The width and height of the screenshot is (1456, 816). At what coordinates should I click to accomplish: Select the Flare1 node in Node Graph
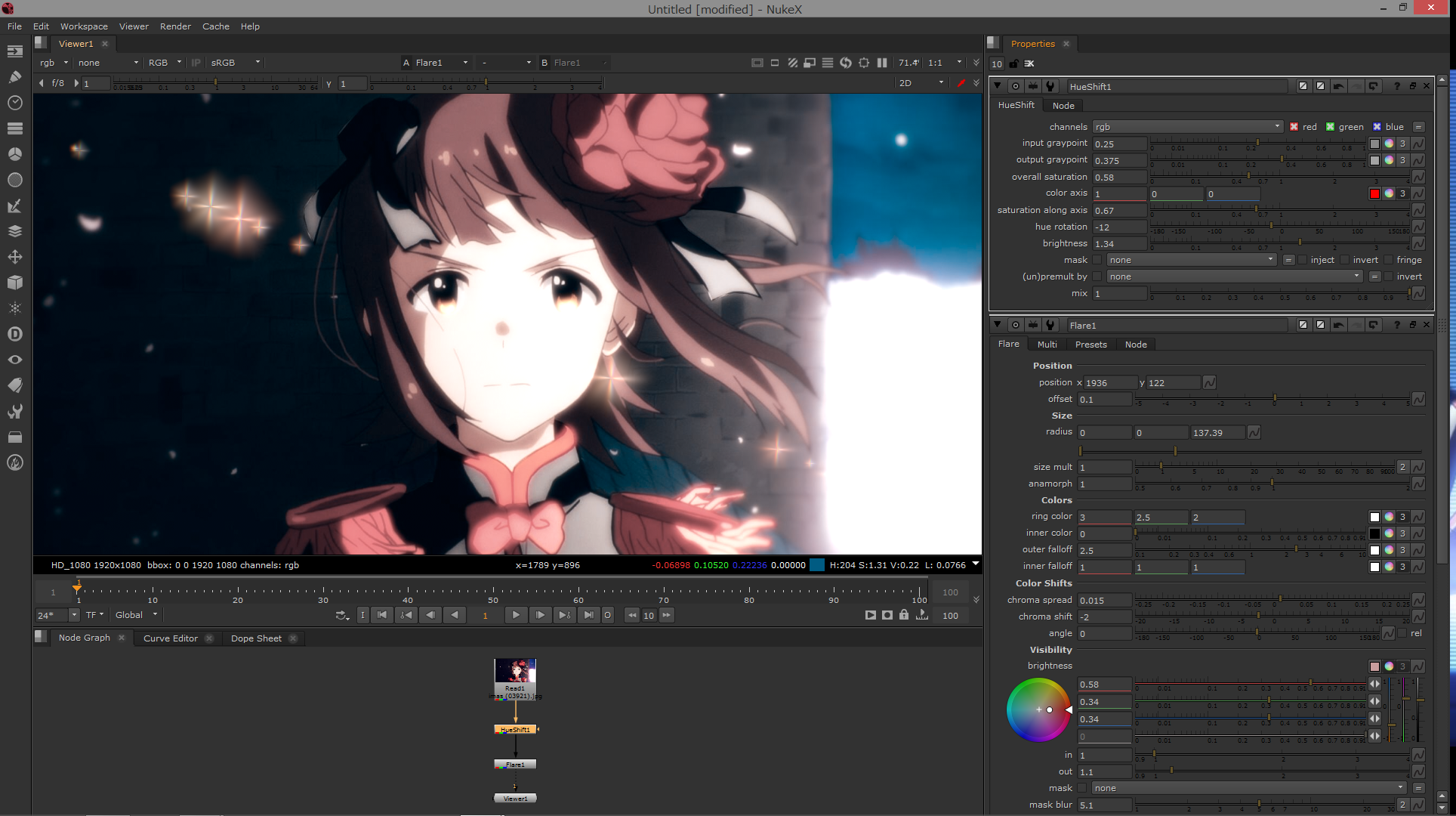click(x=515, y=765)
